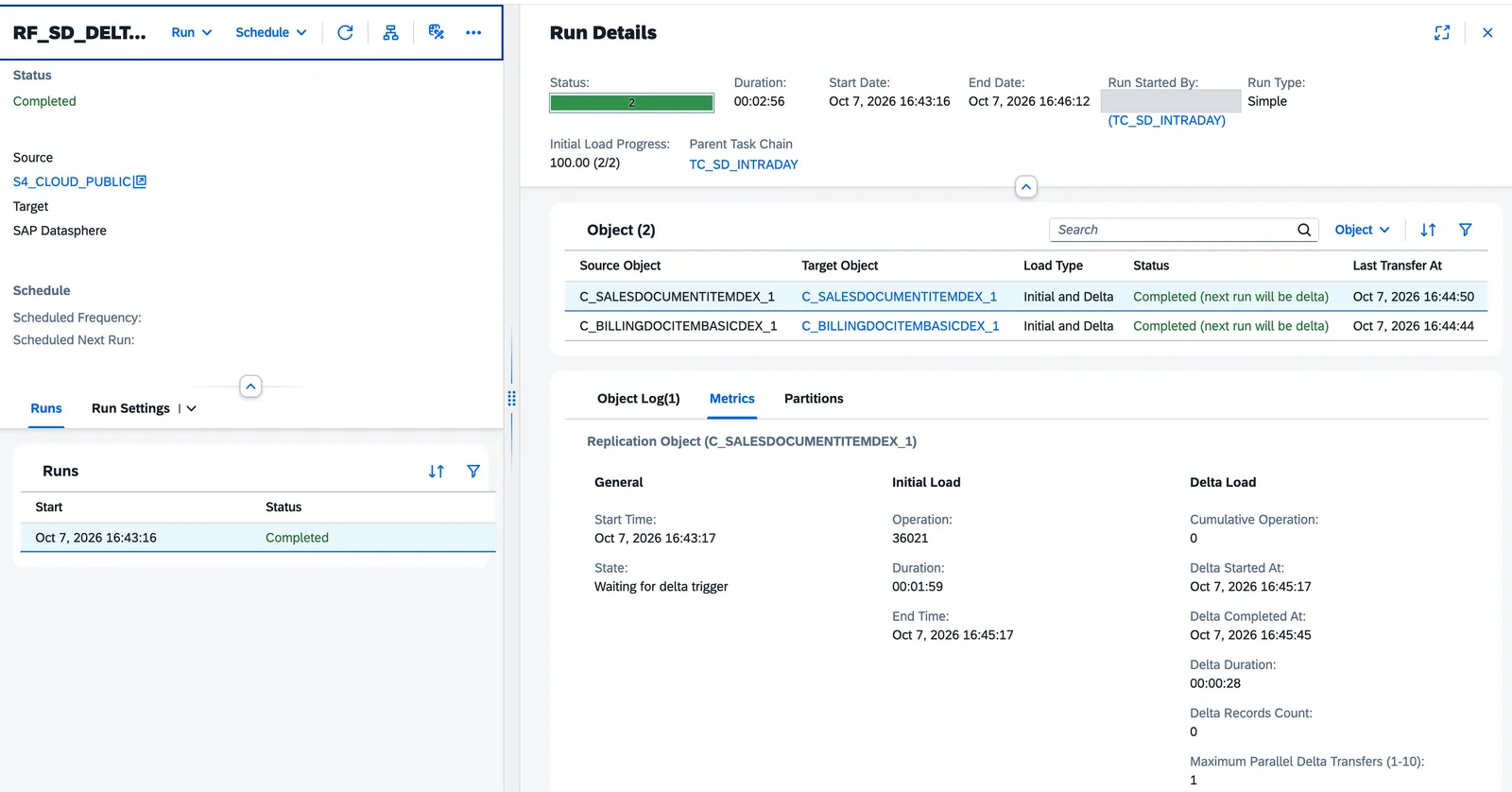Sort the Runs list
1512x792 pixels.
pyautogui.click(x=437, y=471)
